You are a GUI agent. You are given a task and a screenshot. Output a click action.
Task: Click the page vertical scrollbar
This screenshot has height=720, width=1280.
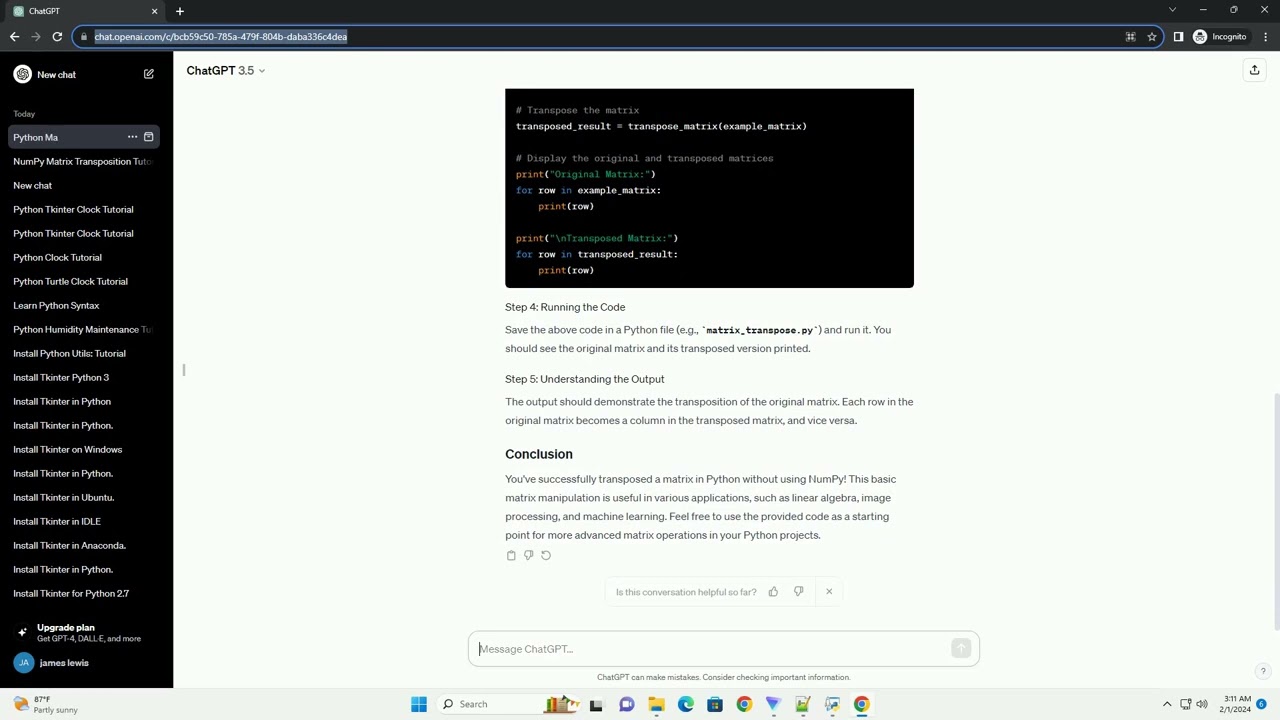(x=1276, y=510)
